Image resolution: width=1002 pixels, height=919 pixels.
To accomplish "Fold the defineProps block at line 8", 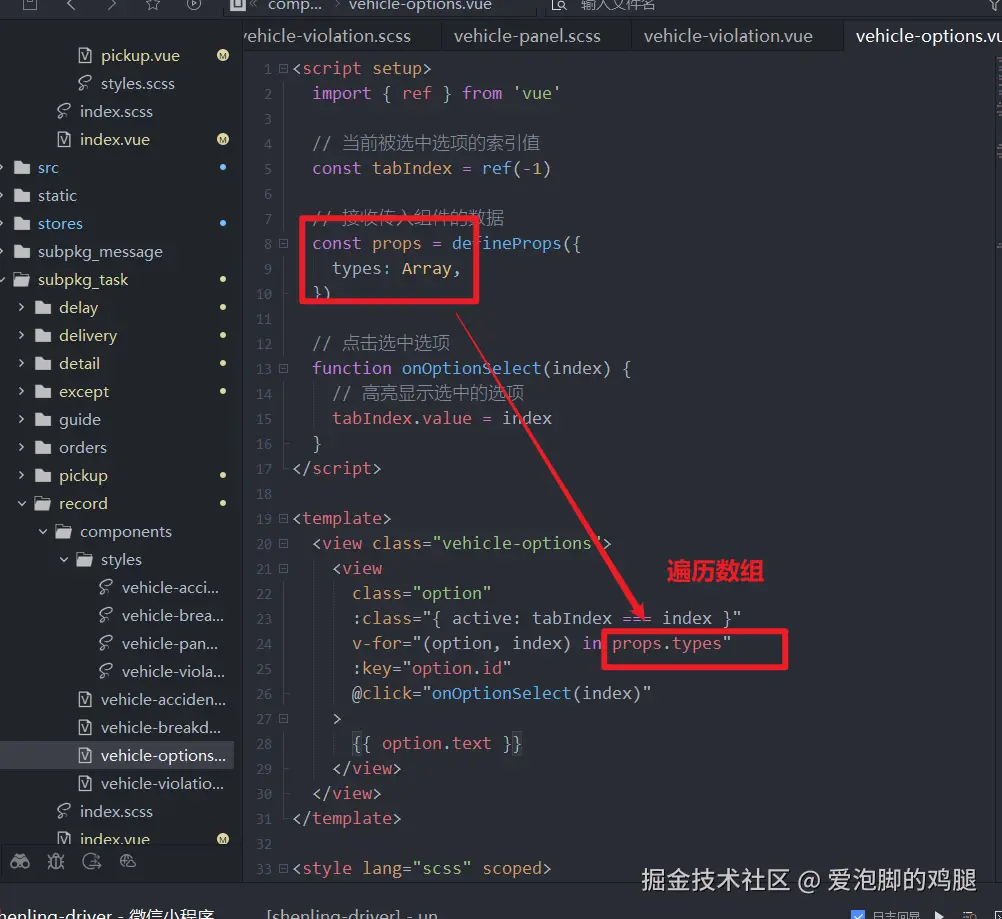I will (283, 243).
